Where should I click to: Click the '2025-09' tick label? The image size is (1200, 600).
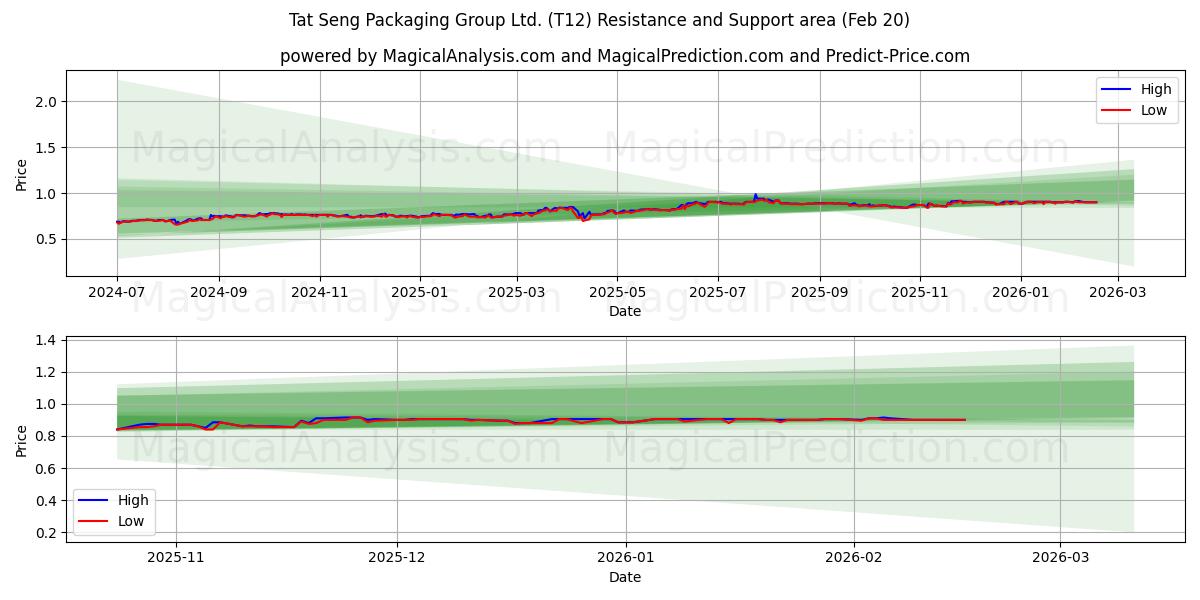point(820,293)
